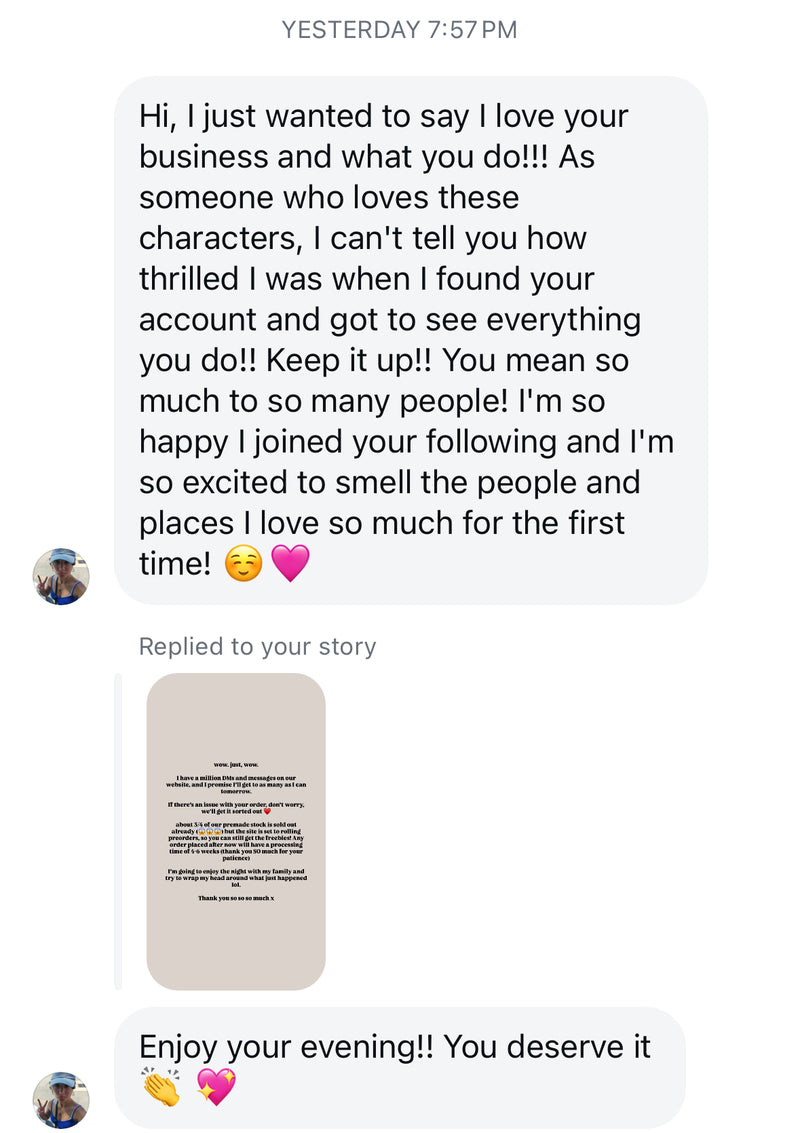
Task: Tap the sender's avatar beside the long message
Action: pos(61,577)
